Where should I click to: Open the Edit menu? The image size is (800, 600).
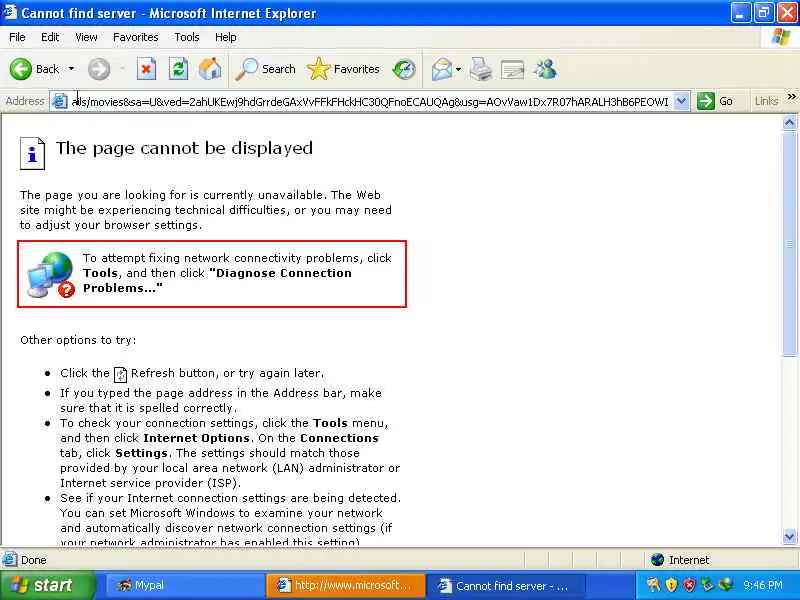tap(50, 37)
